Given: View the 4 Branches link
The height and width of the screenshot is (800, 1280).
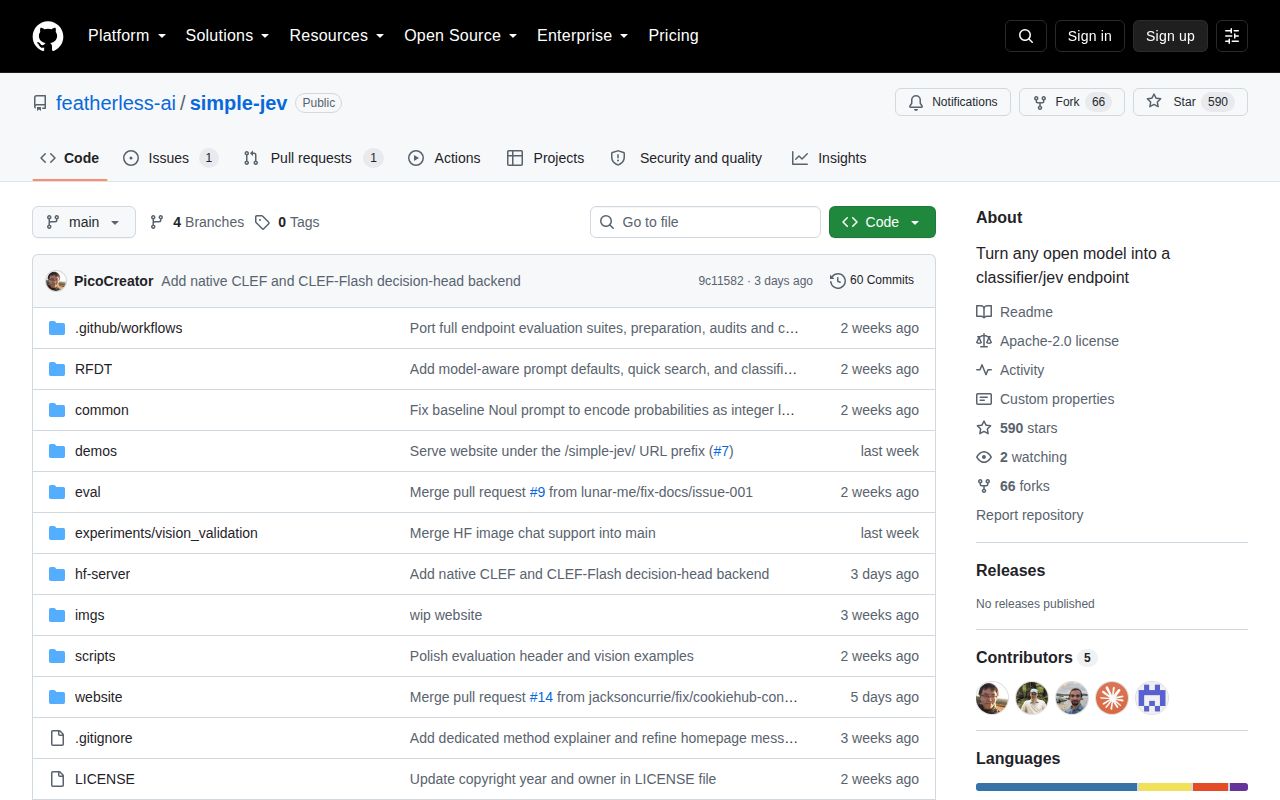Looking at the screenshot, I should [197, 222].
